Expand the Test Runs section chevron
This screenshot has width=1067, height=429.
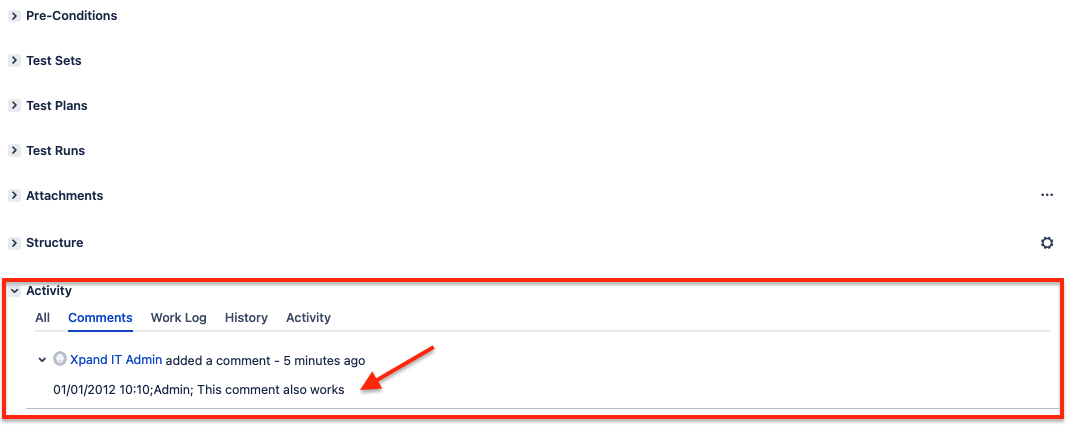[14, 150]
